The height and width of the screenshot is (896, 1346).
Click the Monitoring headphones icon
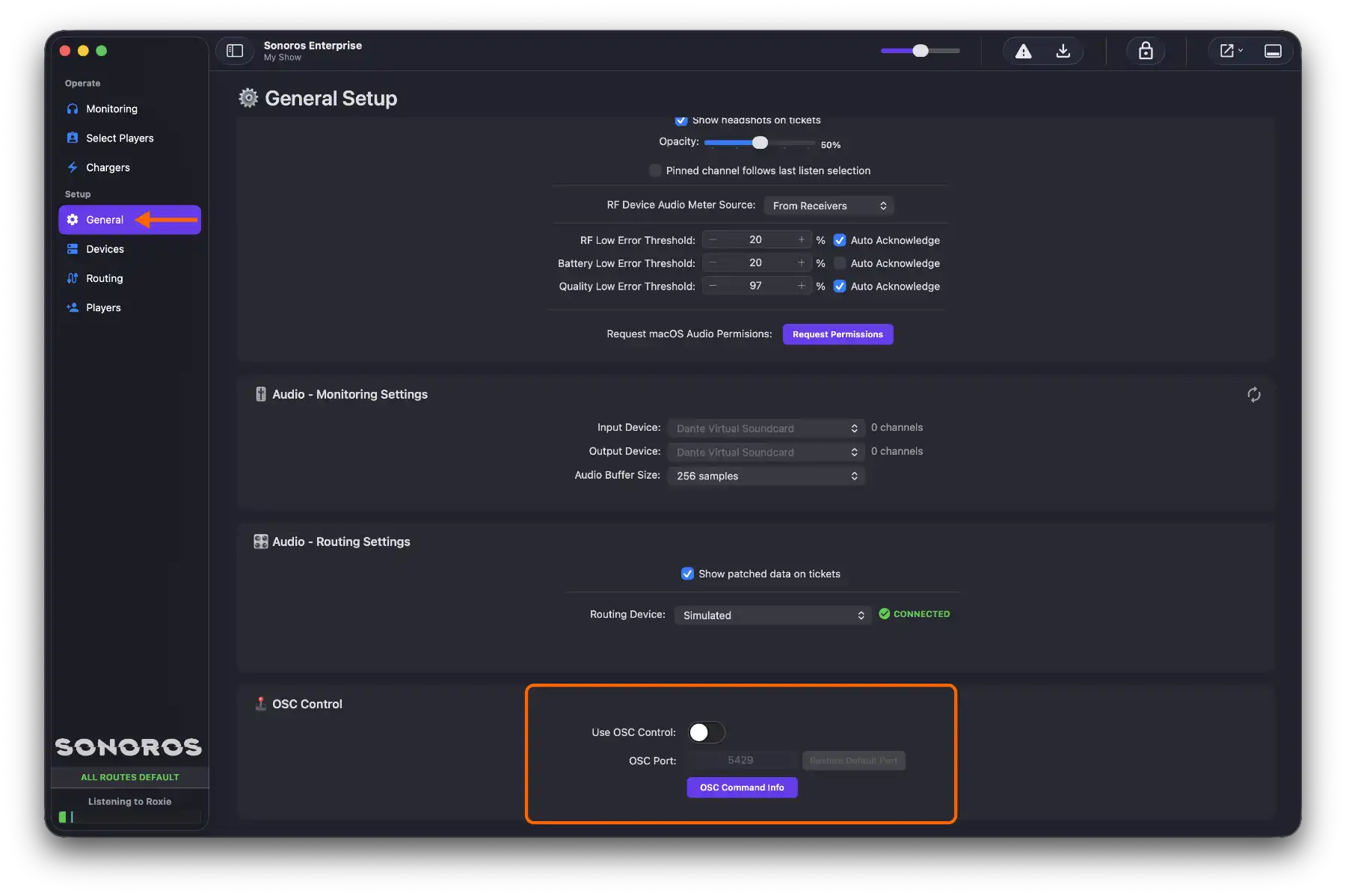tap(73, 108)
